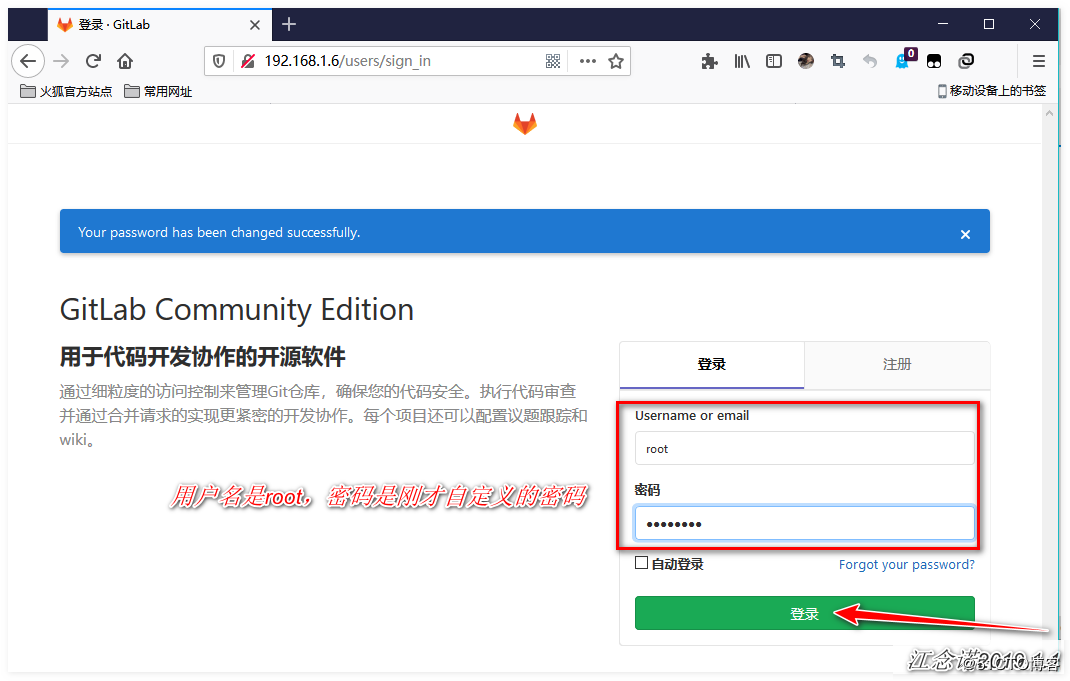Open the Firefox hamburger menu
Viewport: 1070px width, 681px height.
[x=1039, y=61]
